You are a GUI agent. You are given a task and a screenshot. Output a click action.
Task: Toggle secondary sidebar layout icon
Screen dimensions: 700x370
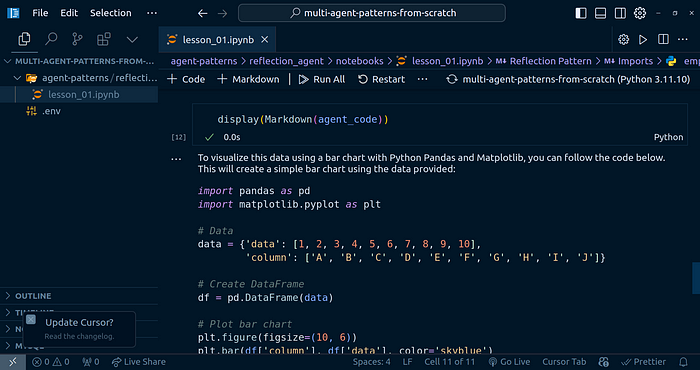620,13
